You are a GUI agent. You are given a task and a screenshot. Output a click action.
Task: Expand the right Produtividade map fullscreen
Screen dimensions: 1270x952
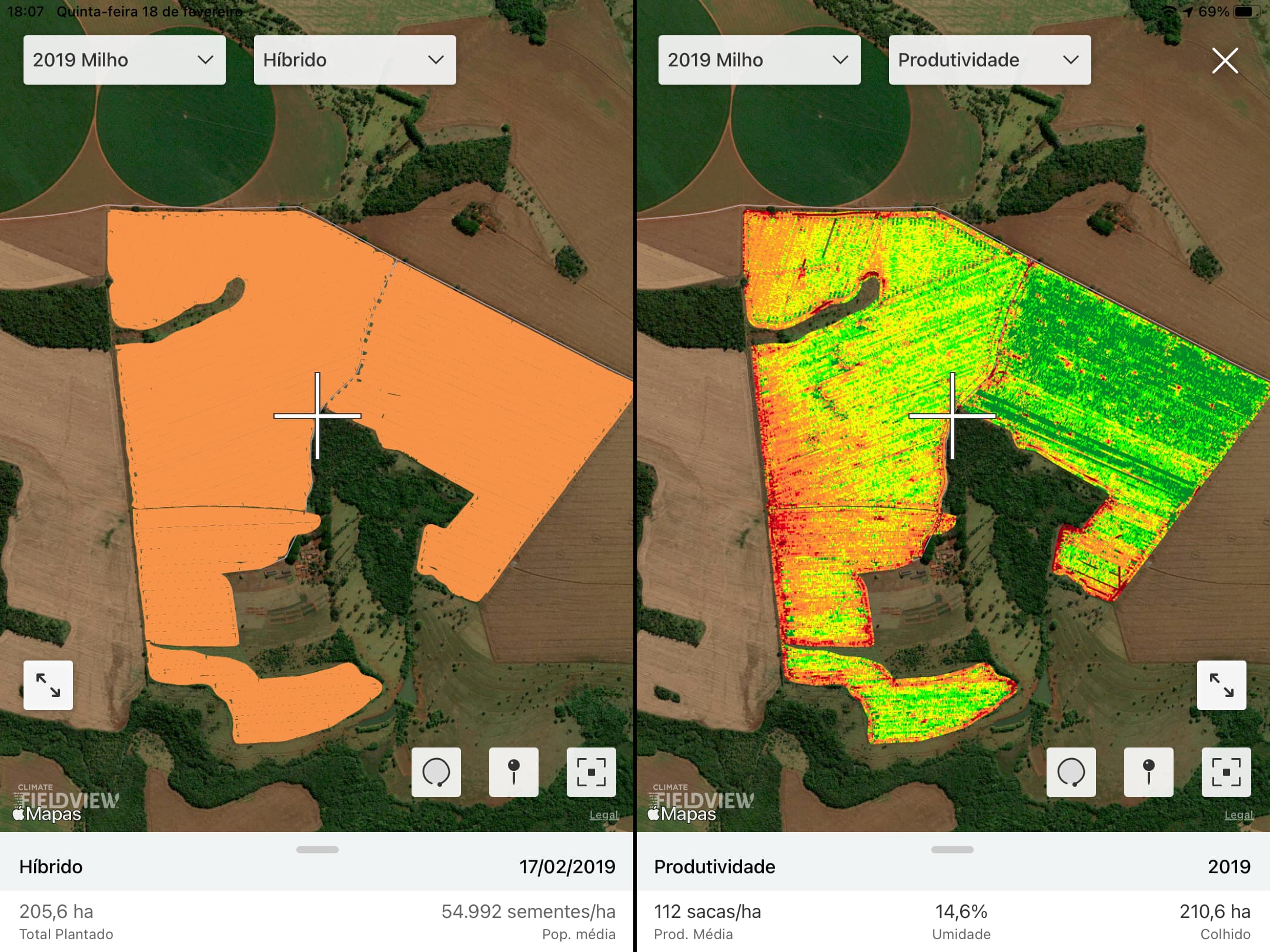coord(1221,685)
